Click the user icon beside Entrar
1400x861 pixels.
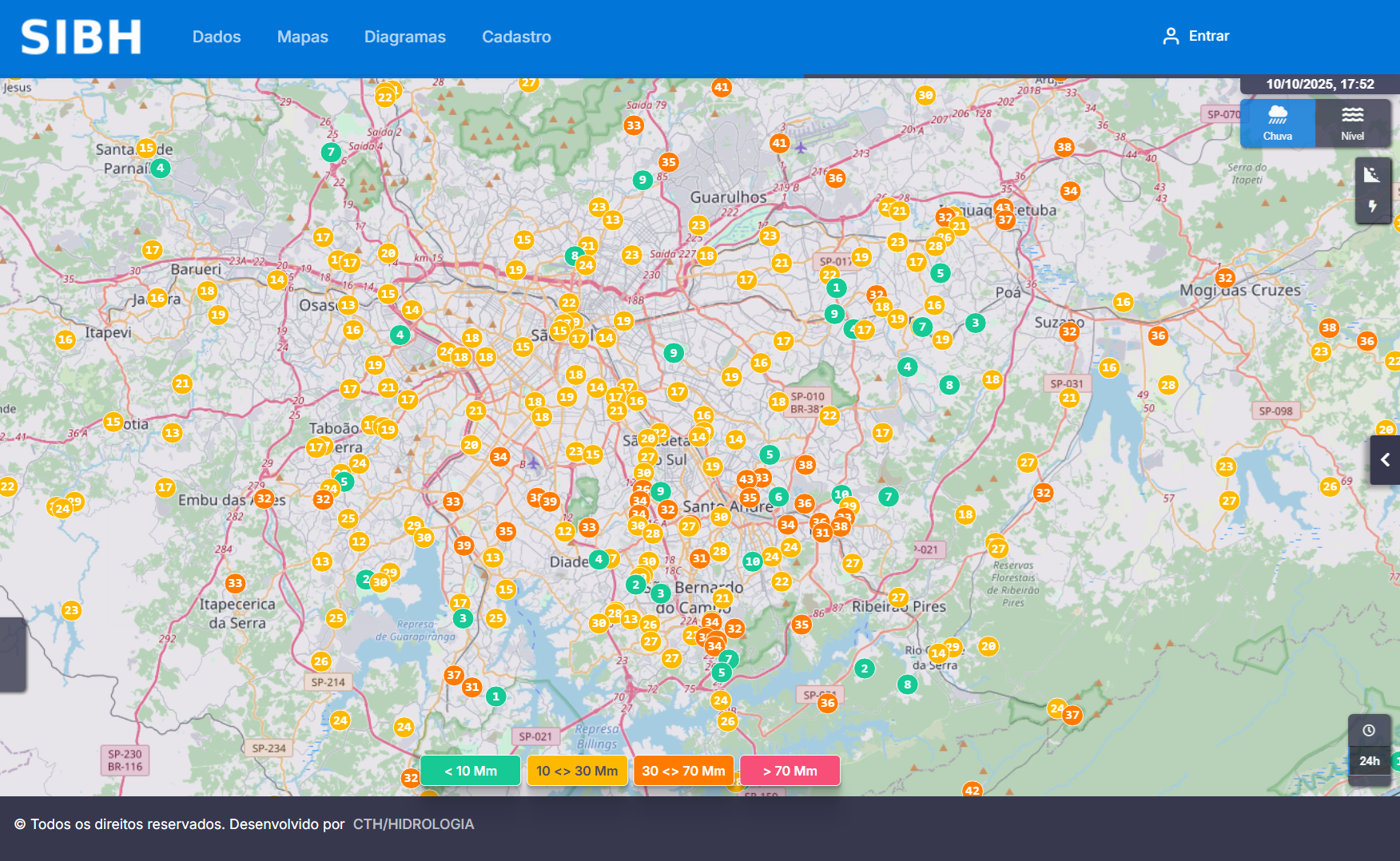(1171, 37)
